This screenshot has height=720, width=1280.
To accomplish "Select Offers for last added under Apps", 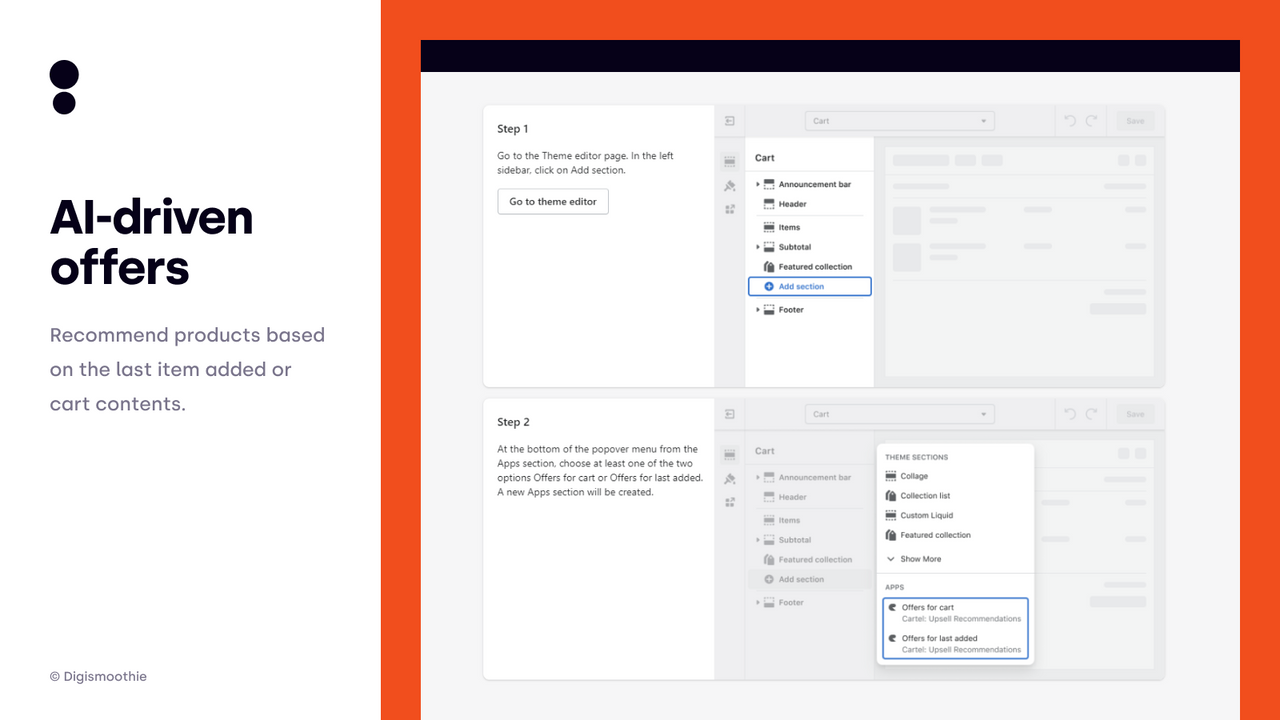I will [938, 638].
